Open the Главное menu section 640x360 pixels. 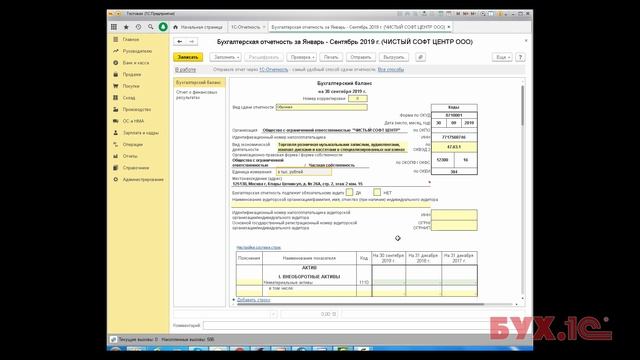coord(131,40)
